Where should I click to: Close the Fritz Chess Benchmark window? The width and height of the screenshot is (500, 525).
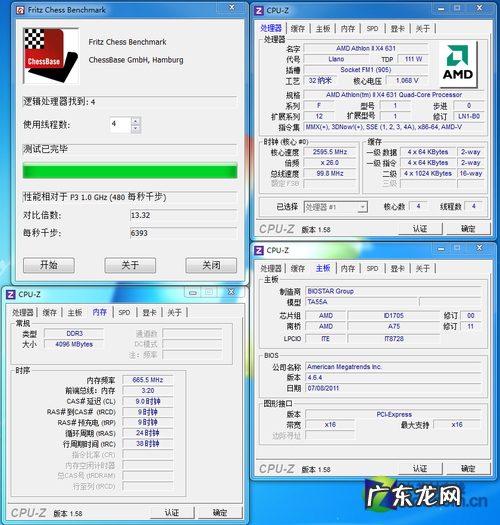click(x=232, y=7)
